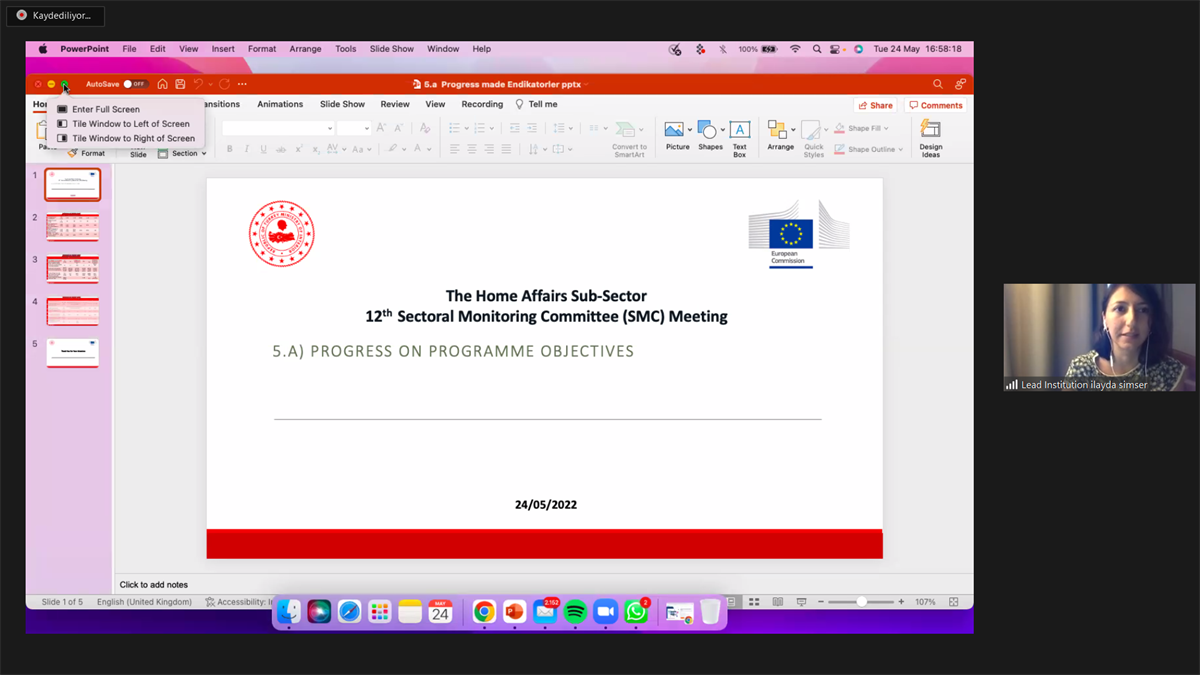Viewport: 1200px width, 675px height.
Task: Click Convert to SmartArt
Action: [629, 138]
